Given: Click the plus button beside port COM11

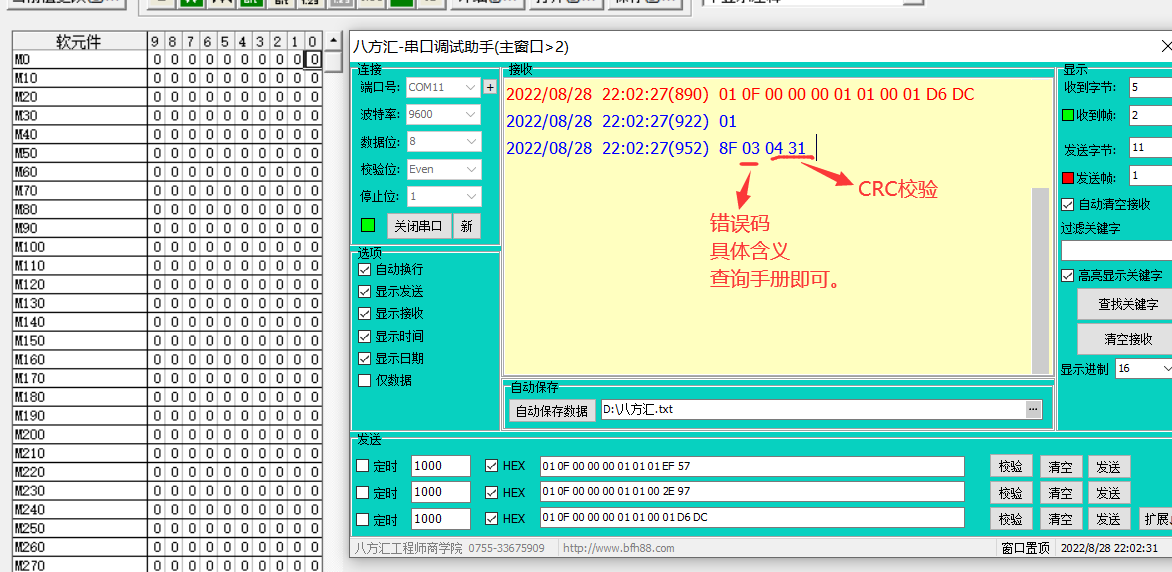Looking at the screenshot, I should click(x=490, y=87).
